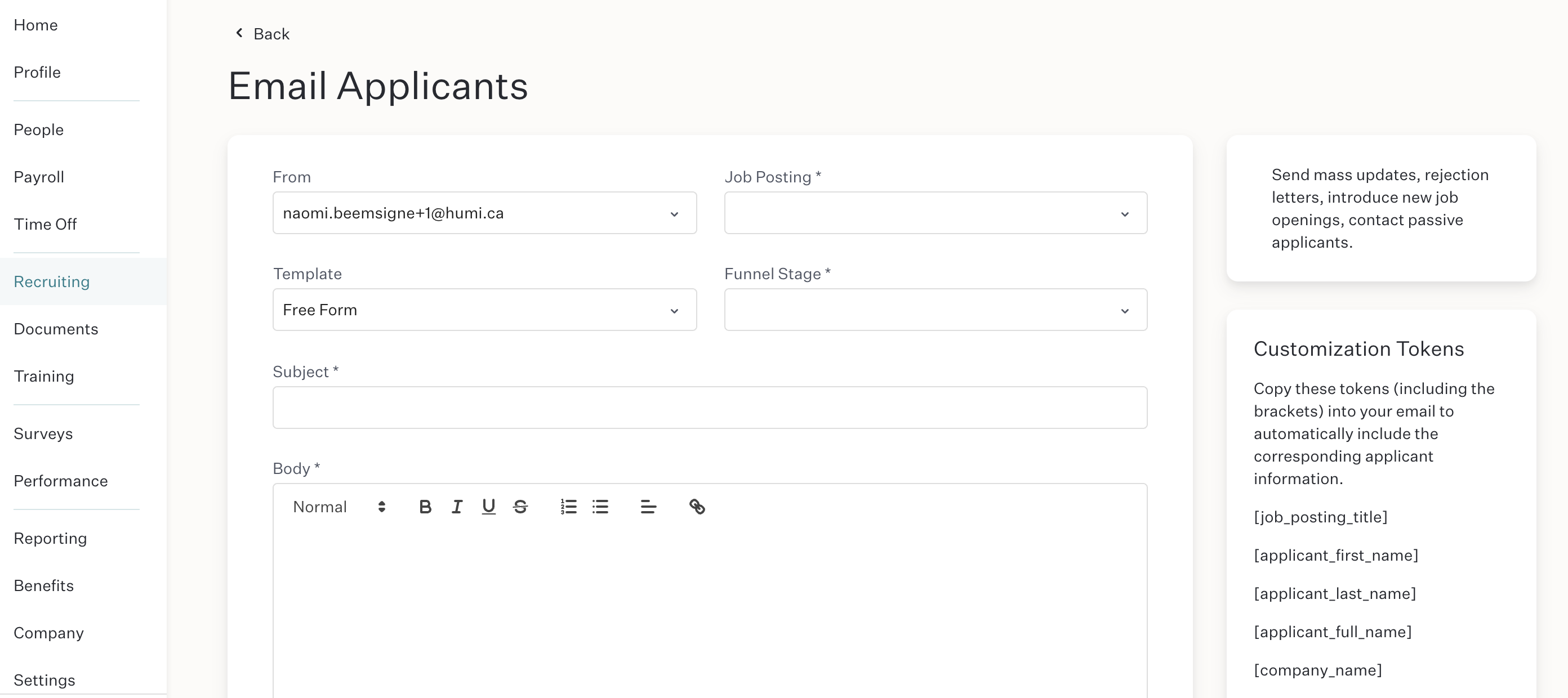Image resolution: width=1568 pixels, height=698 pixels.
Task: Select the [job_posting_title] token text
Action: 1320,517
